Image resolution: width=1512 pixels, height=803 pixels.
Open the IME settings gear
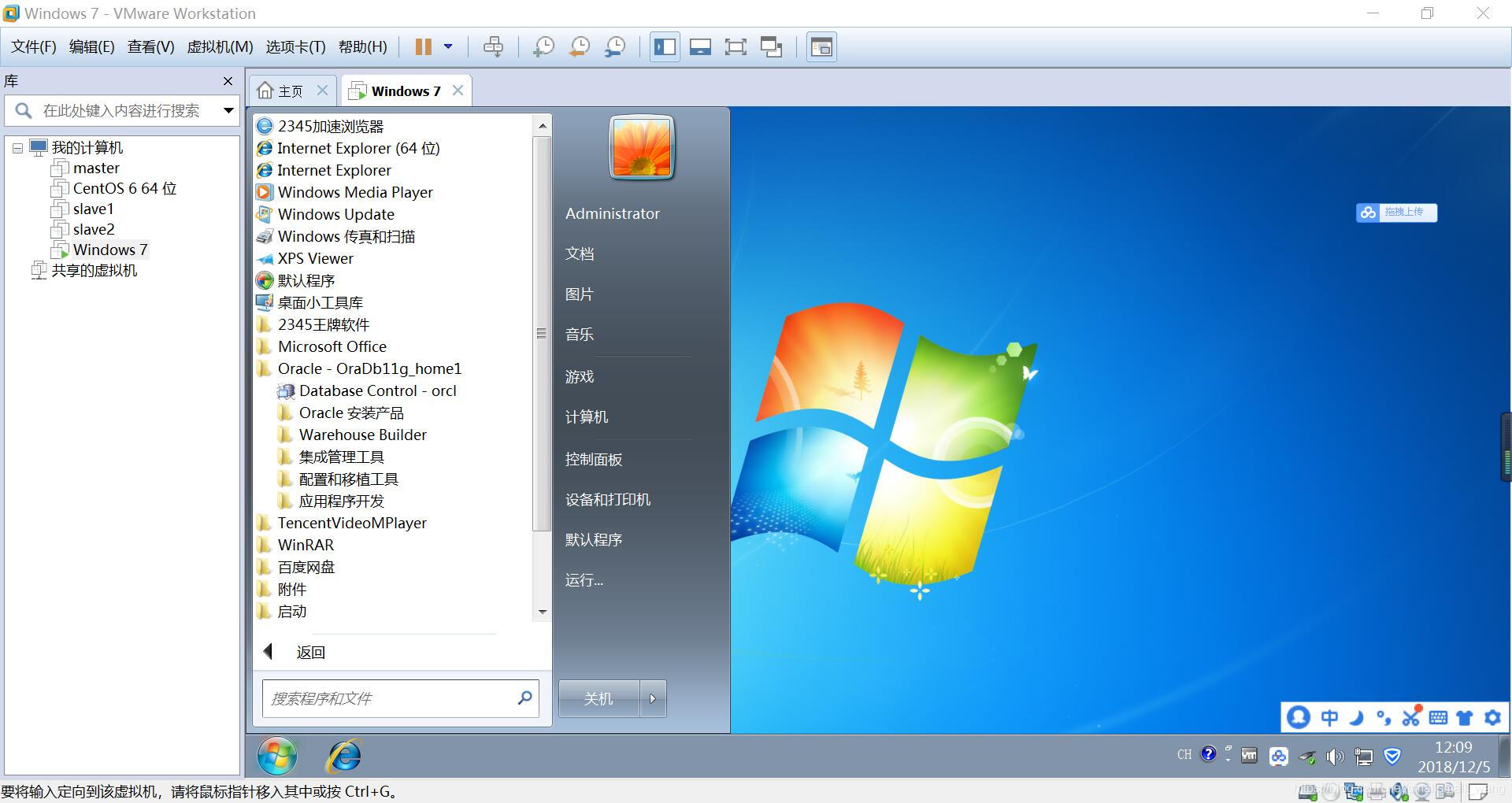[1492, 717]
